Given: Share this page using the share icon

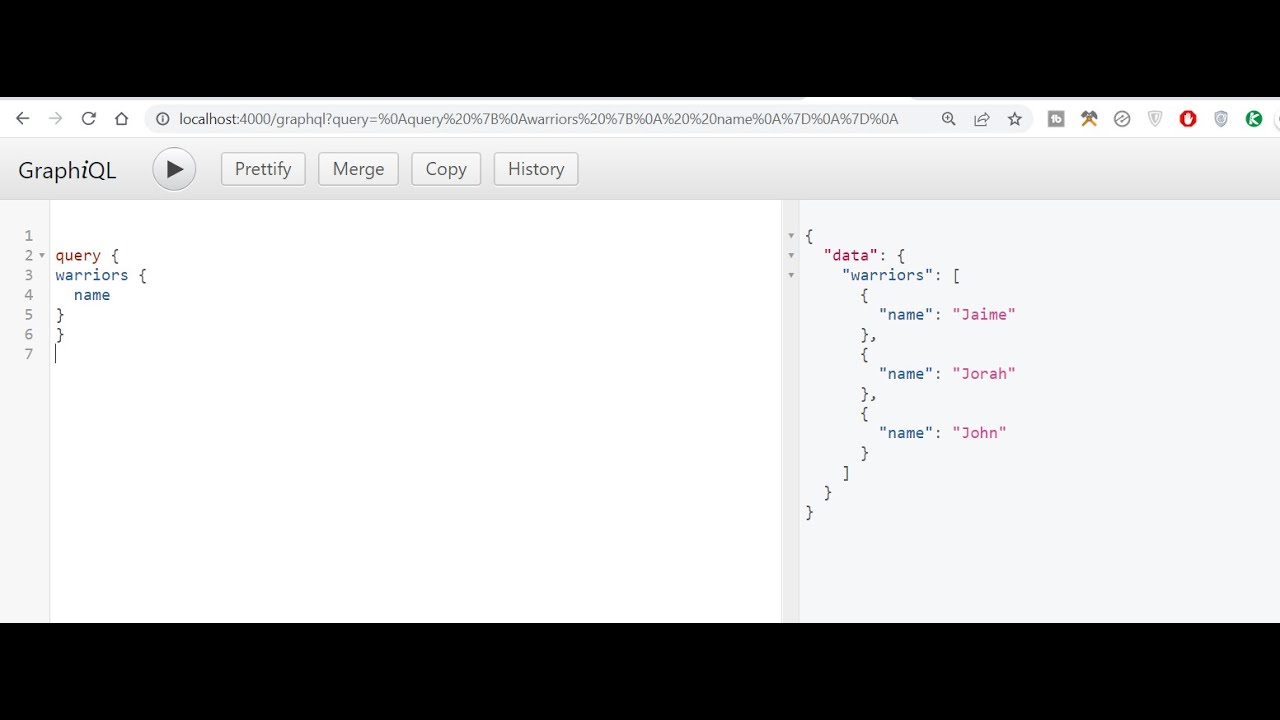Looking at the screenshot, I should 982,119.
